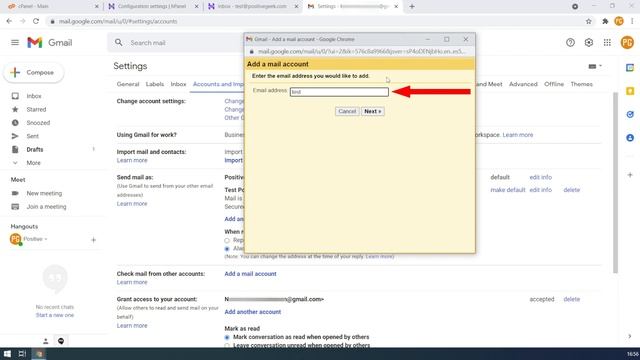Click Cancel in Add a mail account dialog
The height and width of the screenshot is (360, 640).
(347, 111)
